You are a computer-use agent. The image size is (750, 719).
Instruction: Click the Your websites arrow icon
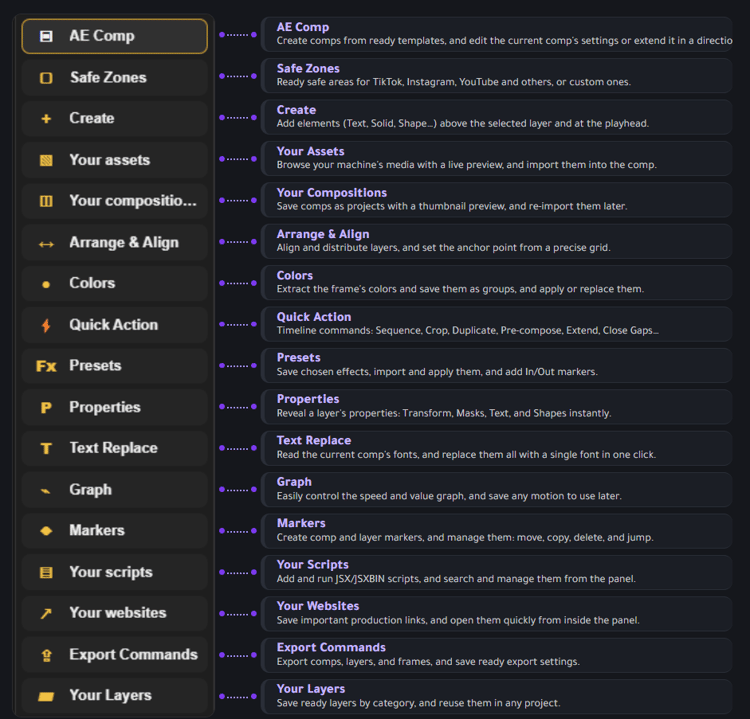46,614
